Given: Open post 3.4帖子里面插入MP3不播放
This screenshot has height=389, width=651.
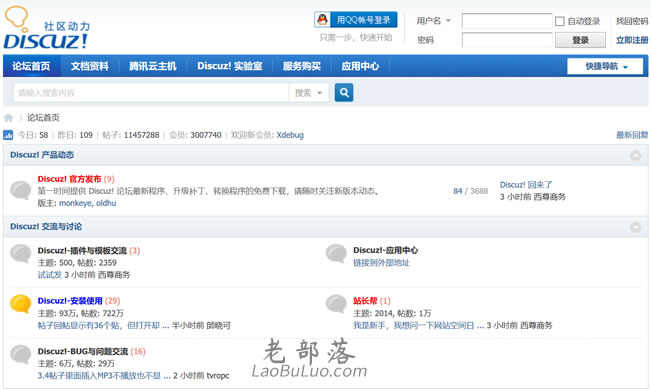Looking at the screenshot, I should coord(99,376).
